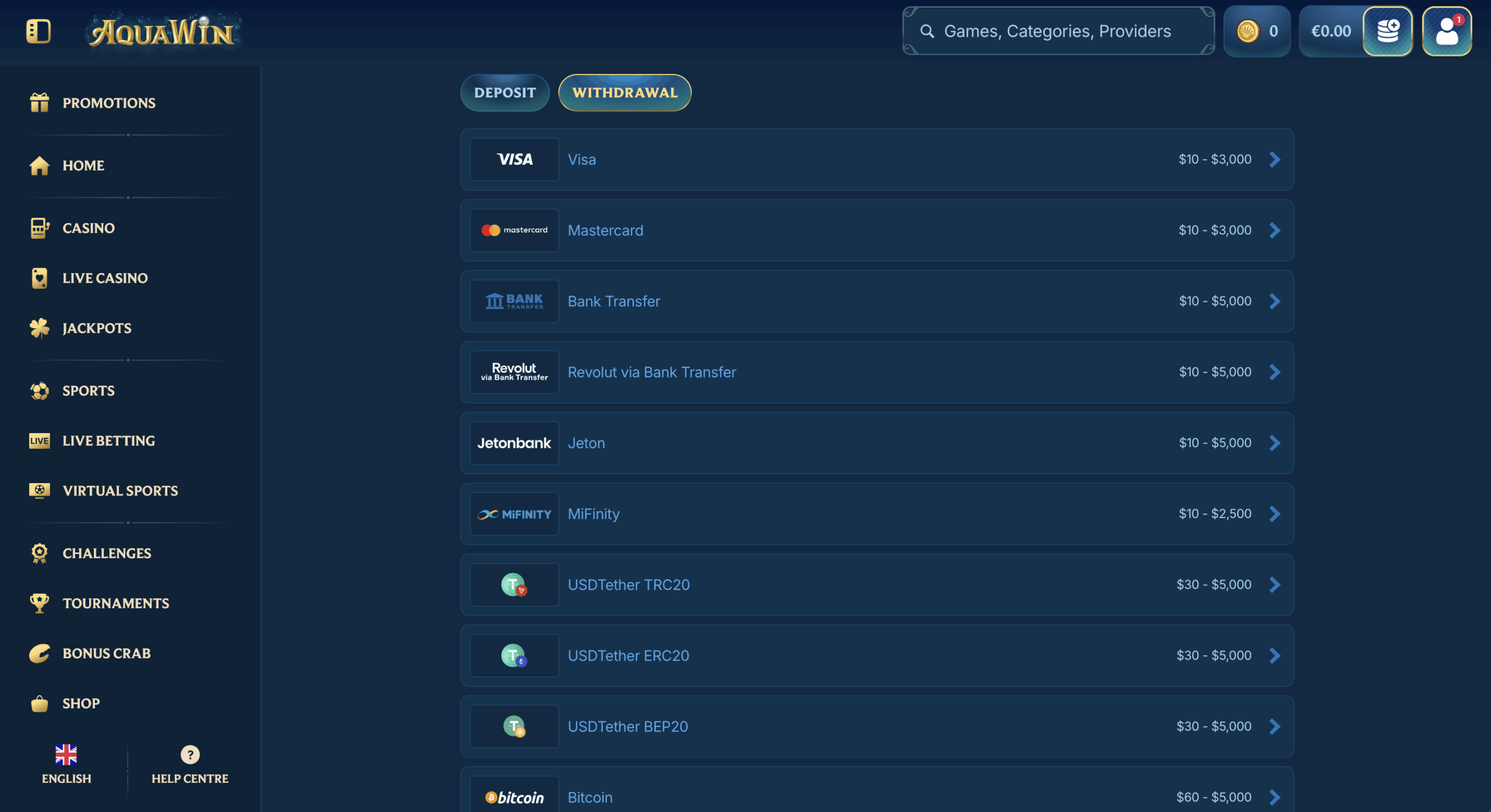Image resolution: width=1491 pixels, height=812 pixels.
Task: Expand the USDTether TRC20 row chevron
Action: [x=1274, y=584]
